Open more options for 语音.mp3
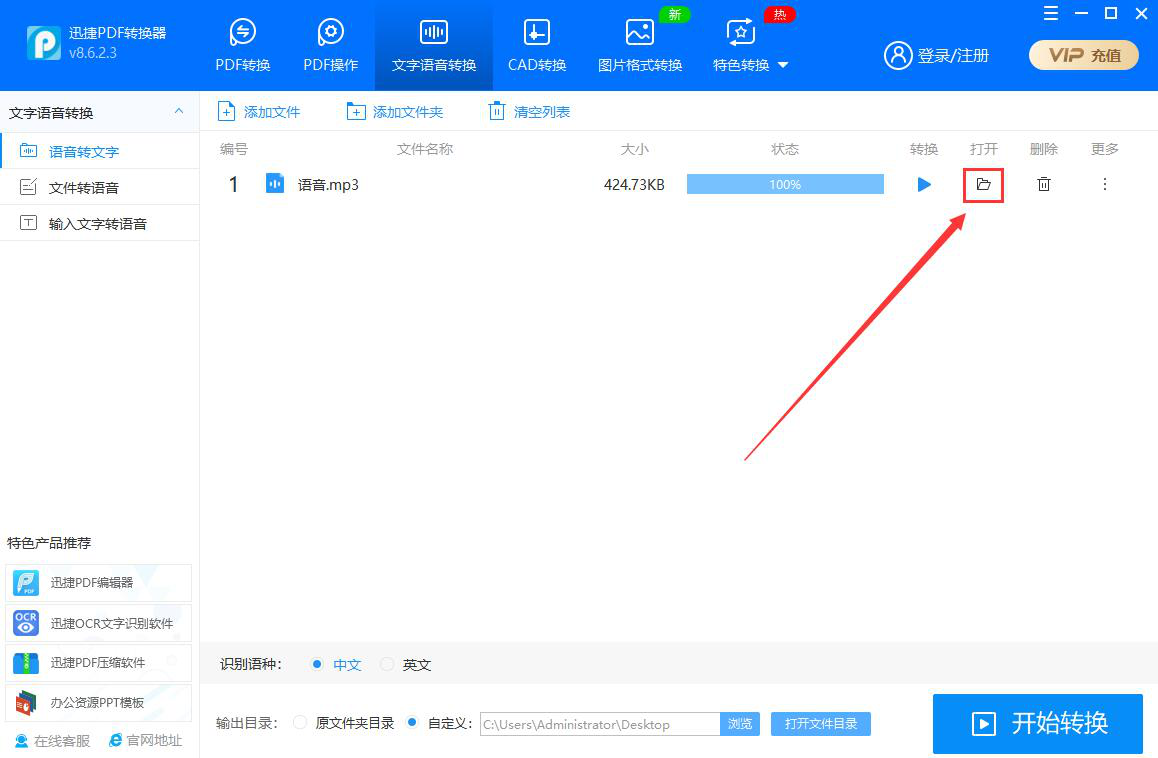Image resolution: width=1158 pixels, height=758 pixels. coord(1105,184)
